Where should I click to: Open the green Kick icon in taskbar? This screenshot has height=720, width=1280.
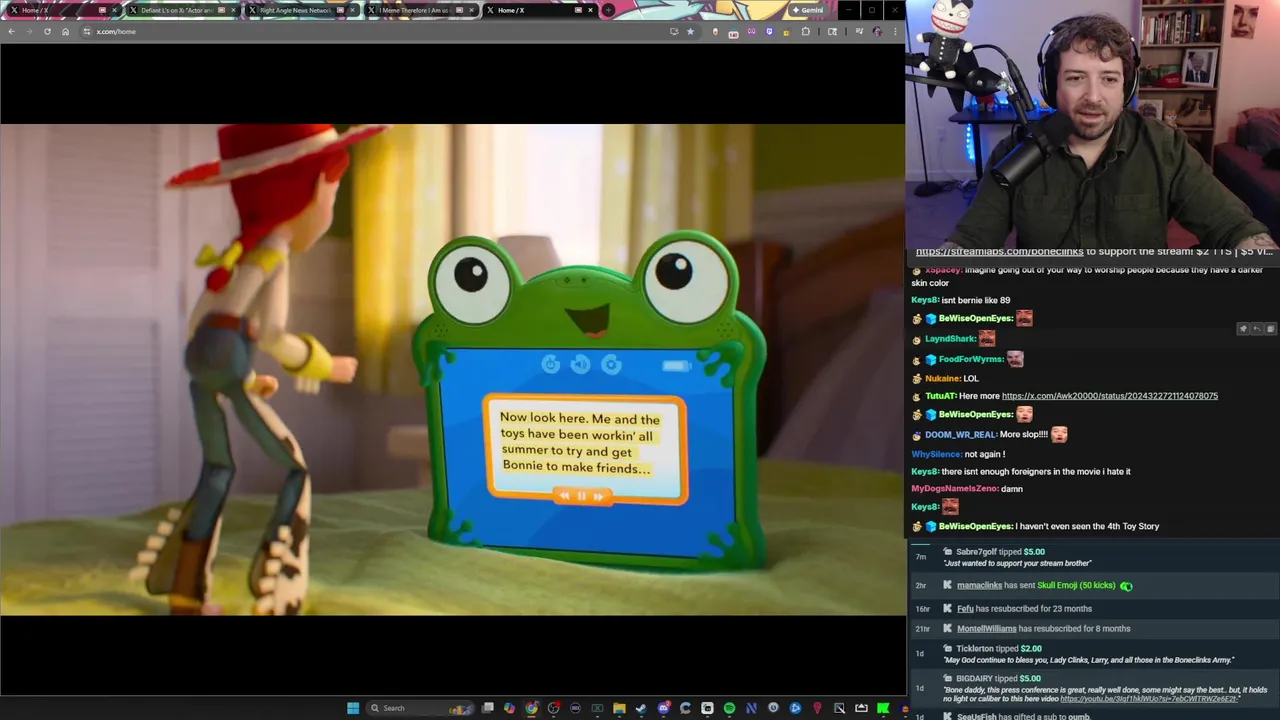coord(883,708)
